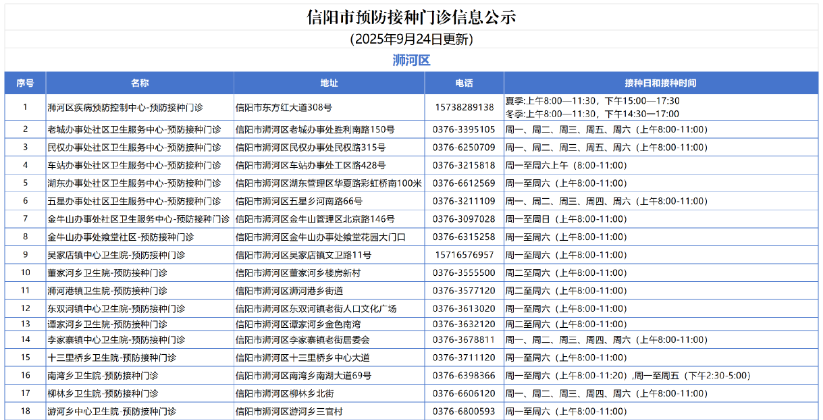The width and height of the screenshot is (823, 420).
Task: Click phone number 15738289138
Action: click(464, 106)
